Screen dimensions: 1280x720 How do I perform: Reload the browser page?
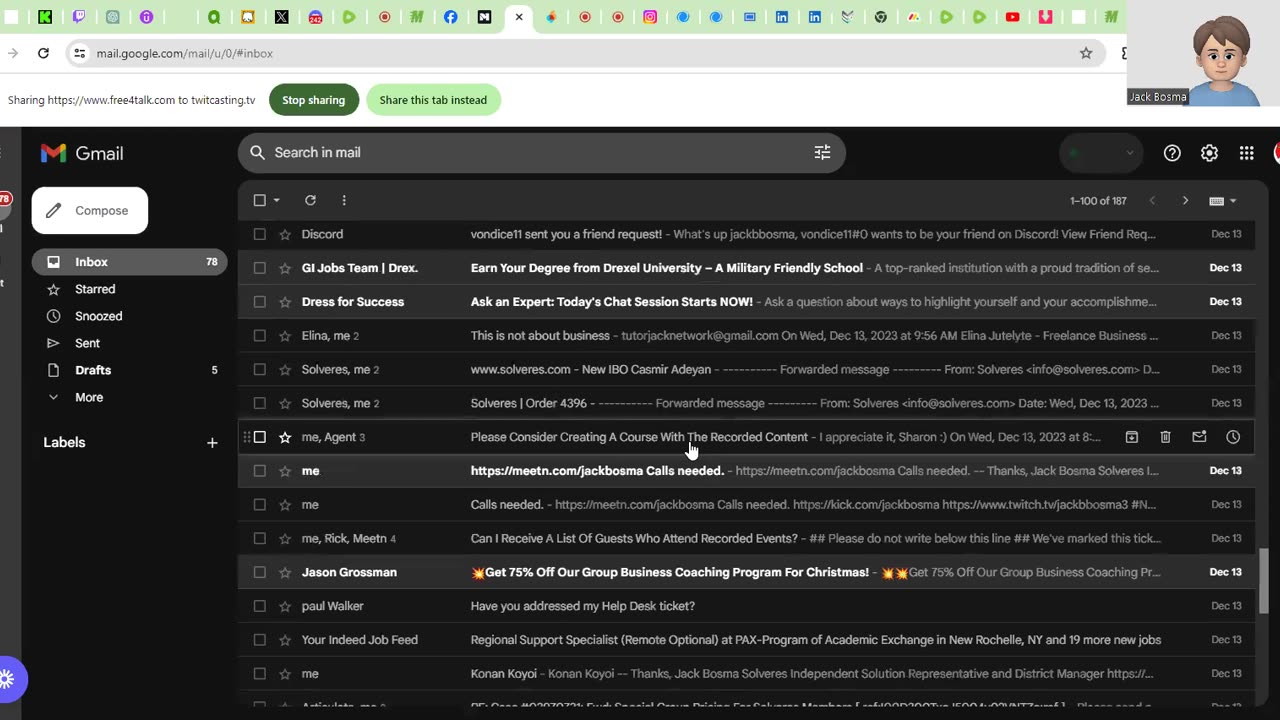click(x=43, y=53)
